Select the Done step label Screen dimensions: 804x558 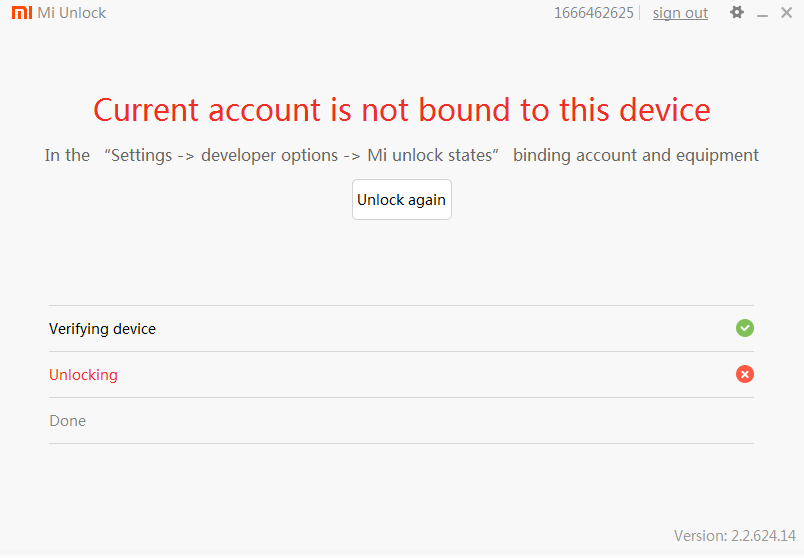click(67, 421)
